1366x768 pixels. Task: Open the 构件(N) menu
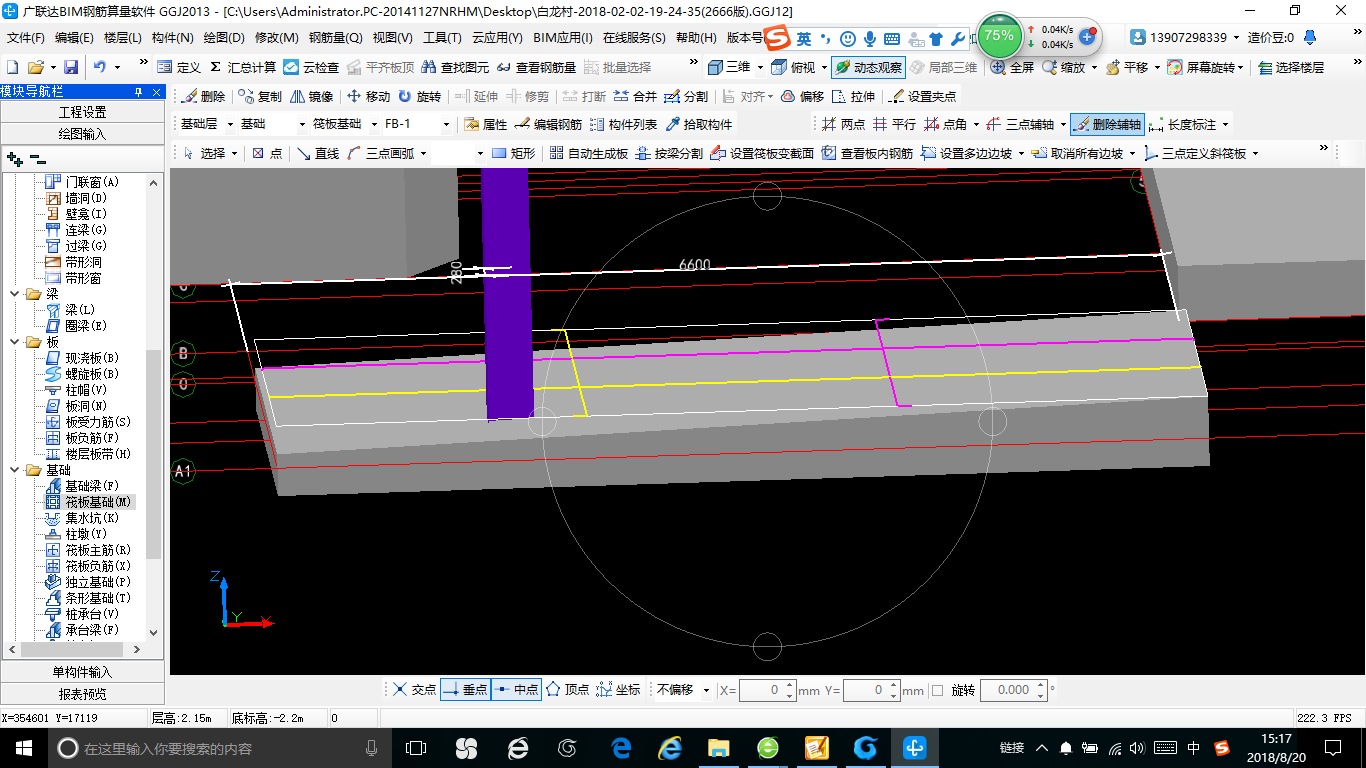click(x=172, y=38)
